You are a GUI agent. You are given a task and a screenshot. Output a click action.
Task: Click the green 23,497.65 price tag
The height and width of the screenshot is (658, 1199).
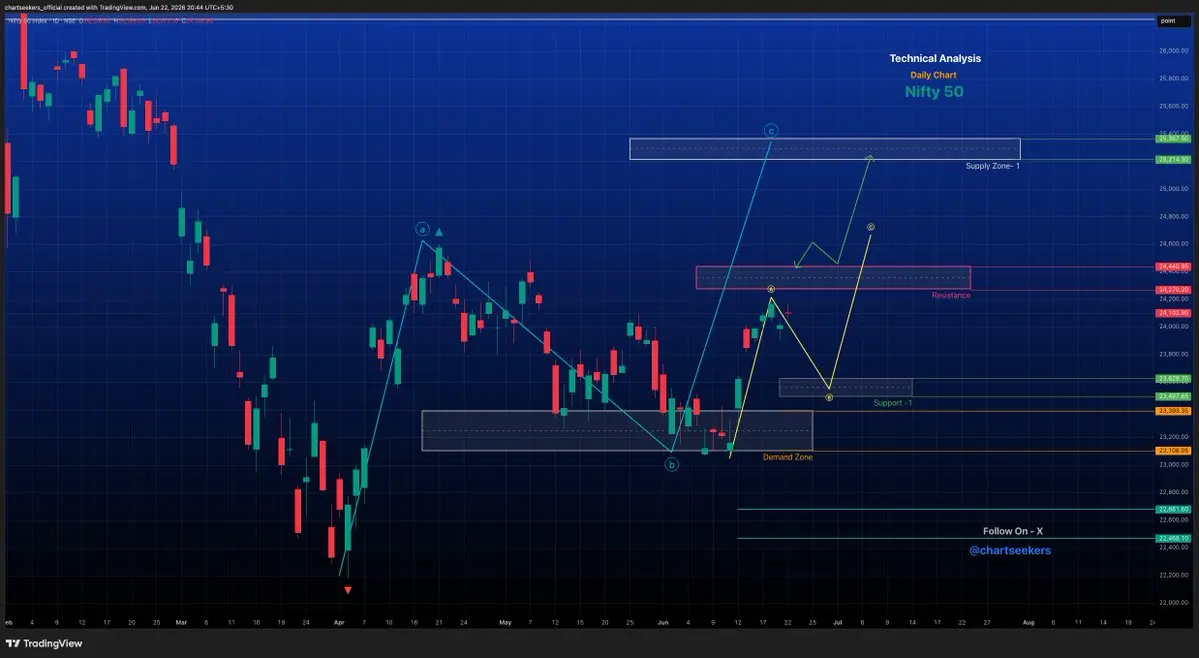point(1174,397)
